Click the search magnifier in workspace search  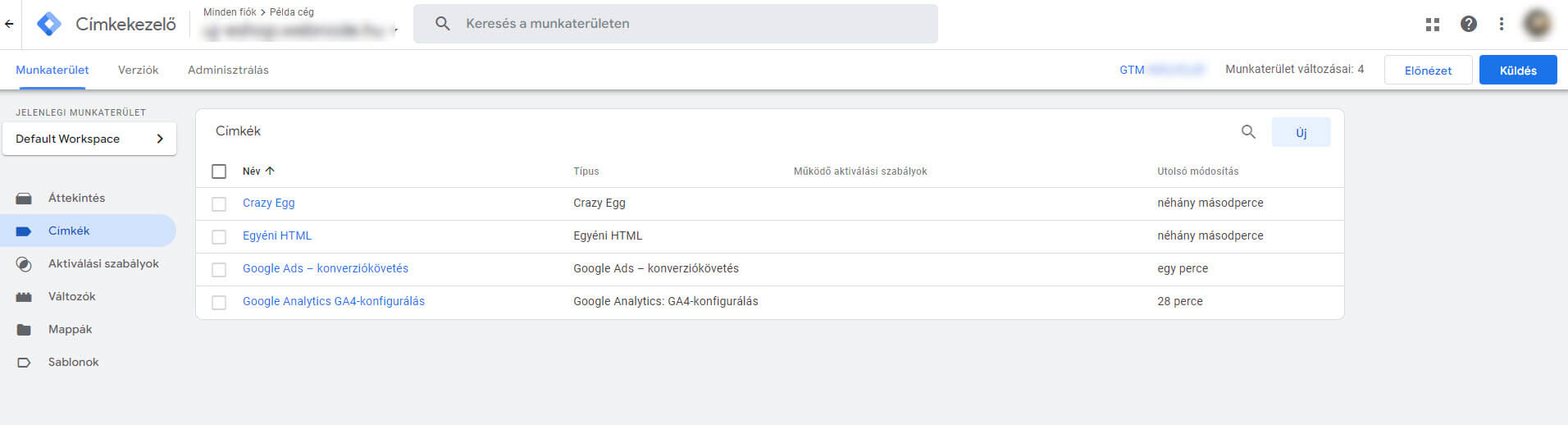(443, 24)
